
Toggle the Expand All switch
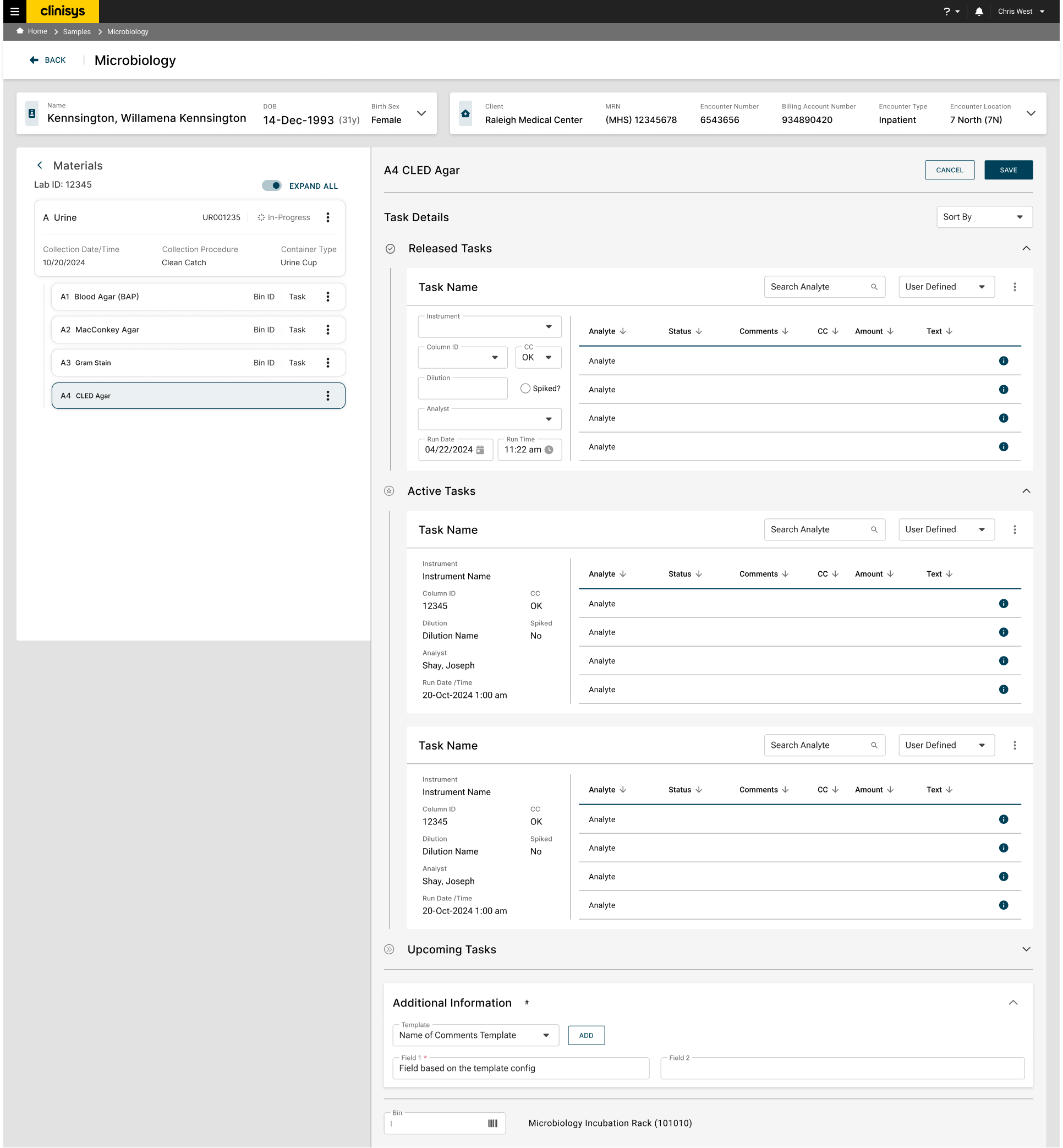271,186
